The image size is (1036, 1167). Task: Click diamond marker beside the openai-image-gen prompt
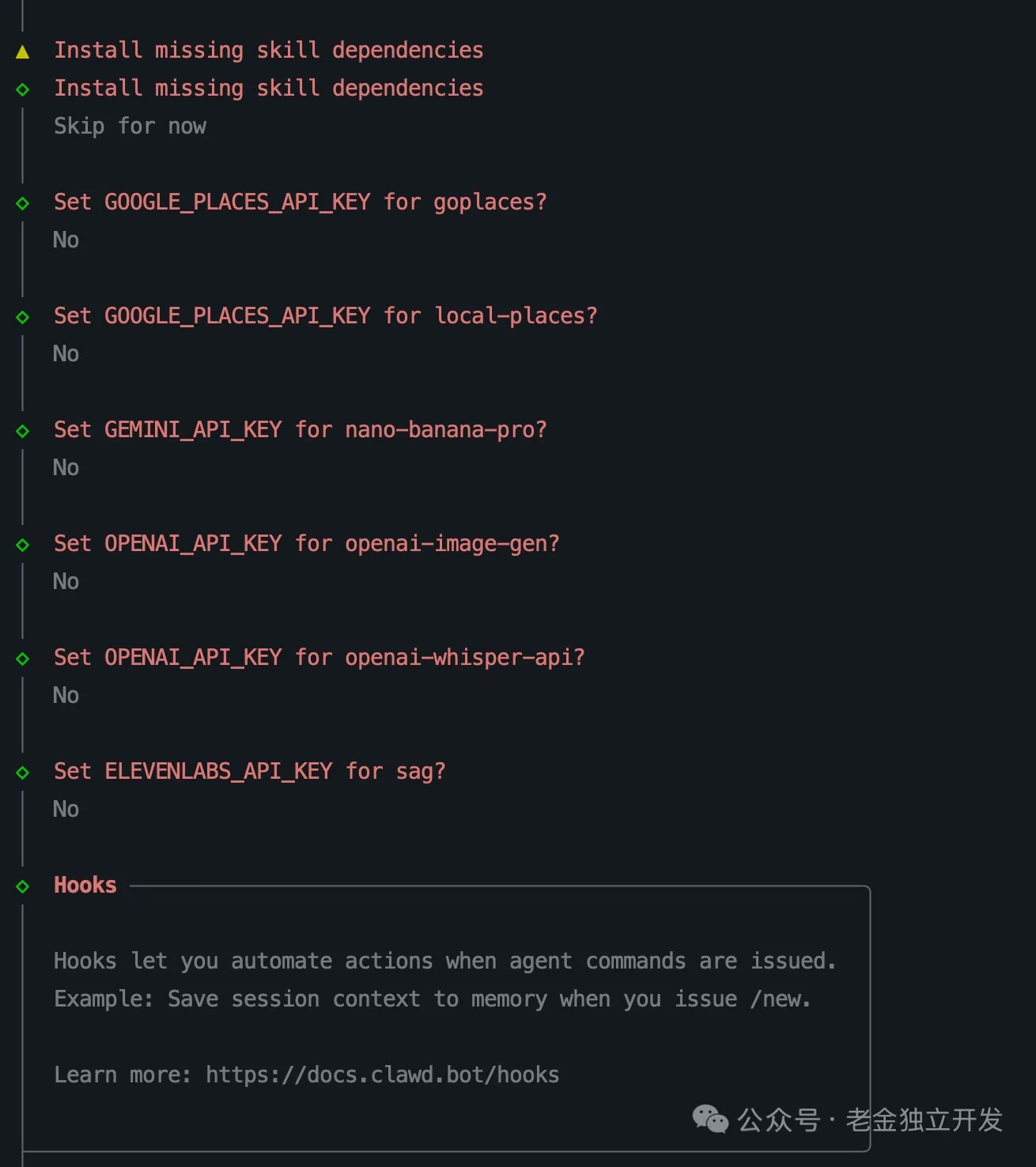pyautogui.click(x=23, y=545)
